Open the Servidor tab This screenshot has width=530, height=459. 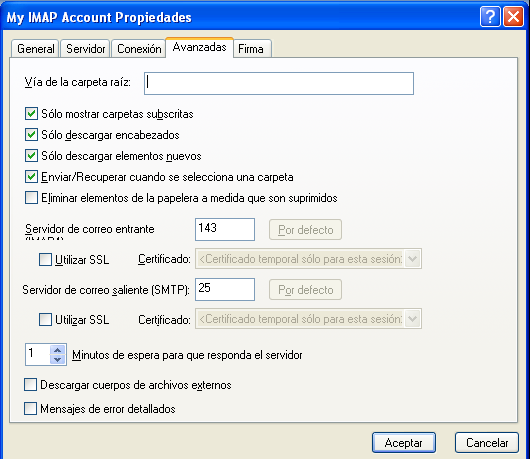(86, 49)
